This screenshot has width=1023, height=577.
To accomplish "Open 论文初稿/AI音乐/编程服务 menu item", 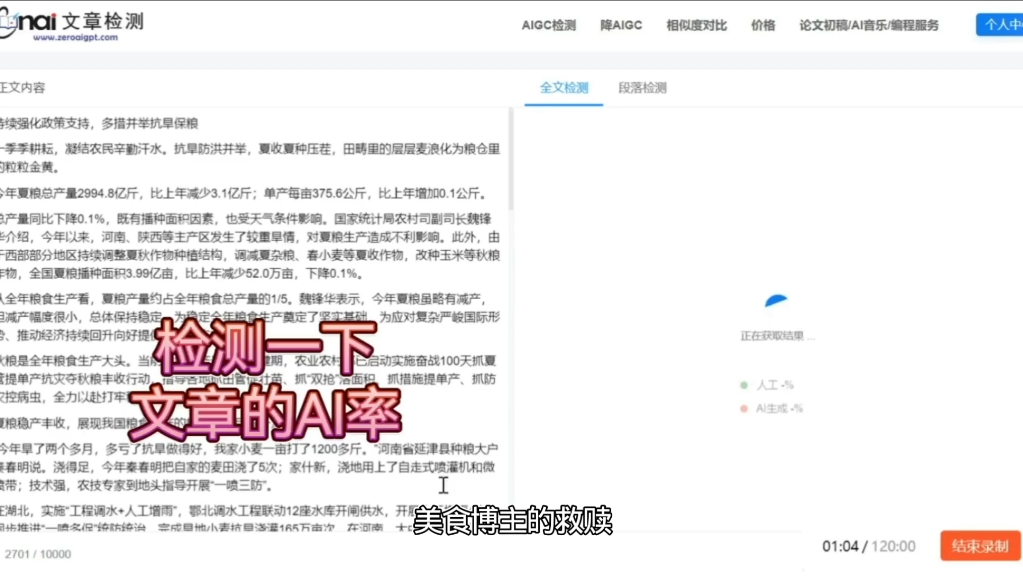I will click(x=869, y=25).
